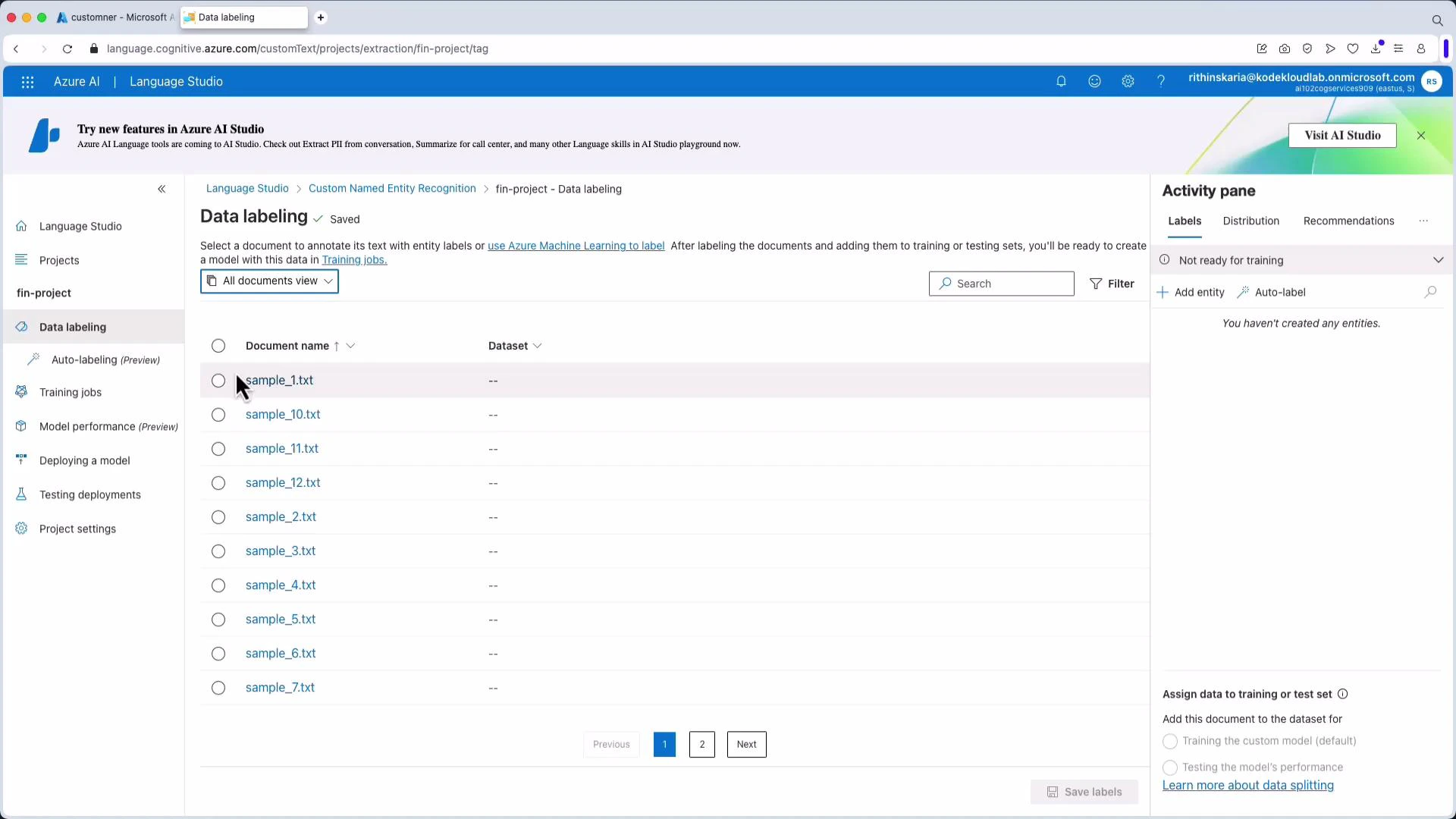Viewport: 1456px width, 819px height.
Task: Open the Learn more about data splitting link
Action: point(1247,785)
